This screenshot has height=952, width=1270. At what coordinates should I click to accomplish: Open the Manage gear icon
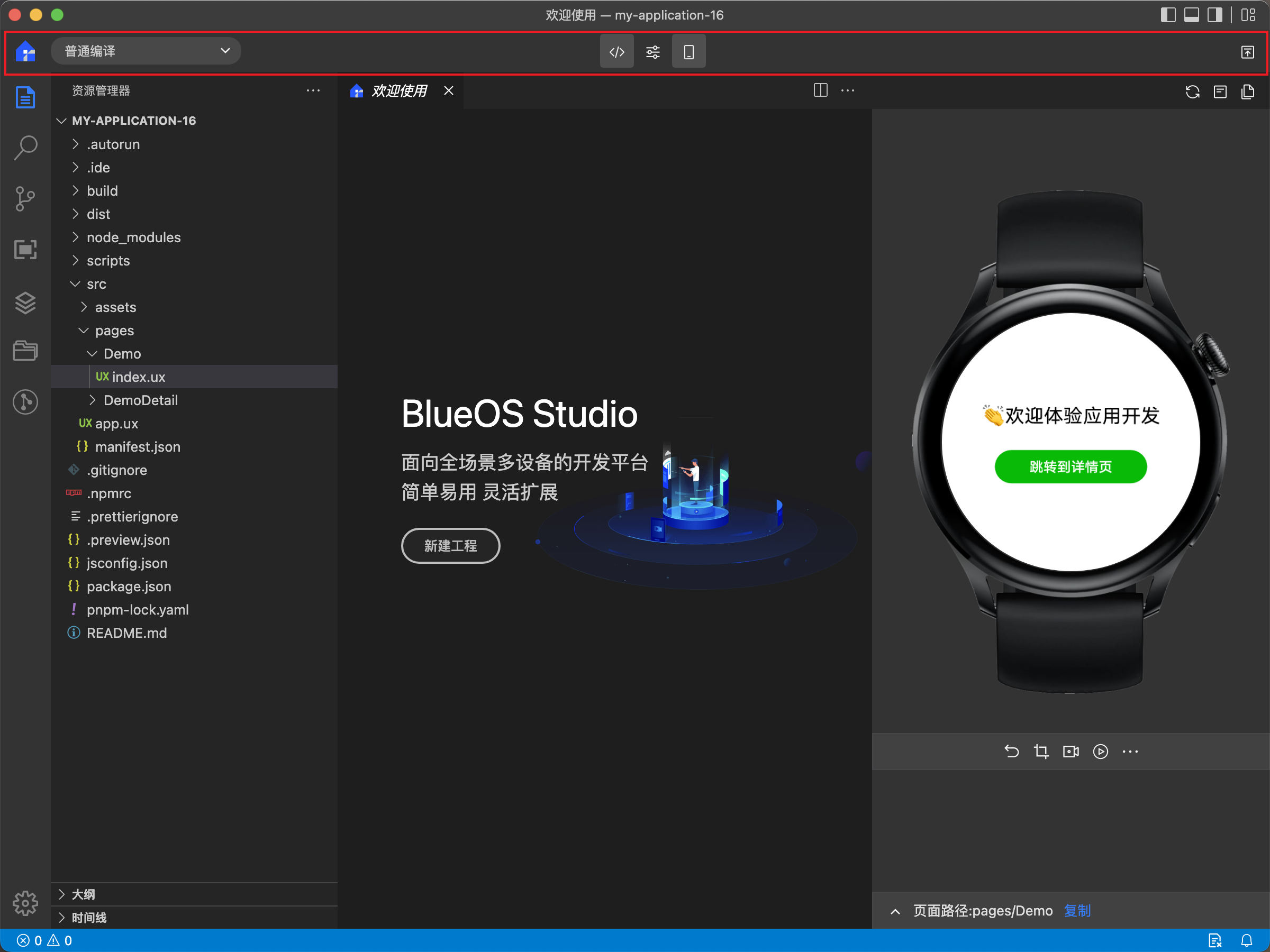[25, 903]
